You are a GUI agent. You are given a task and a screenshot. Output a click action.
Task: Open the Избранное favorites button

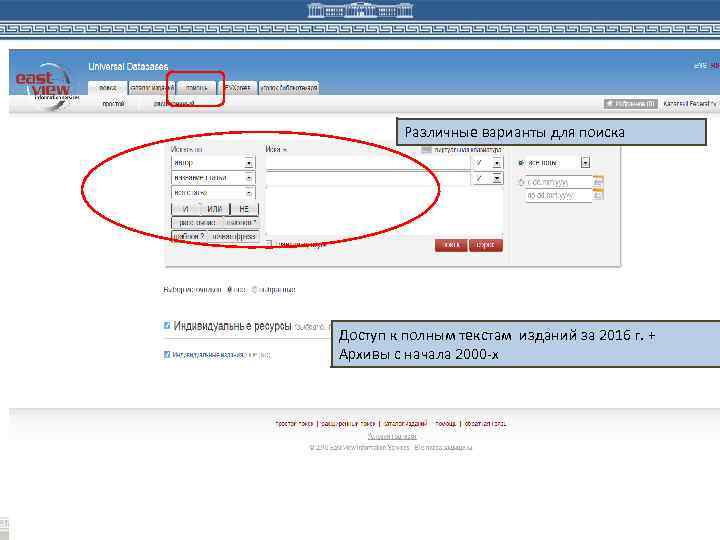click(x=630, y=104)
